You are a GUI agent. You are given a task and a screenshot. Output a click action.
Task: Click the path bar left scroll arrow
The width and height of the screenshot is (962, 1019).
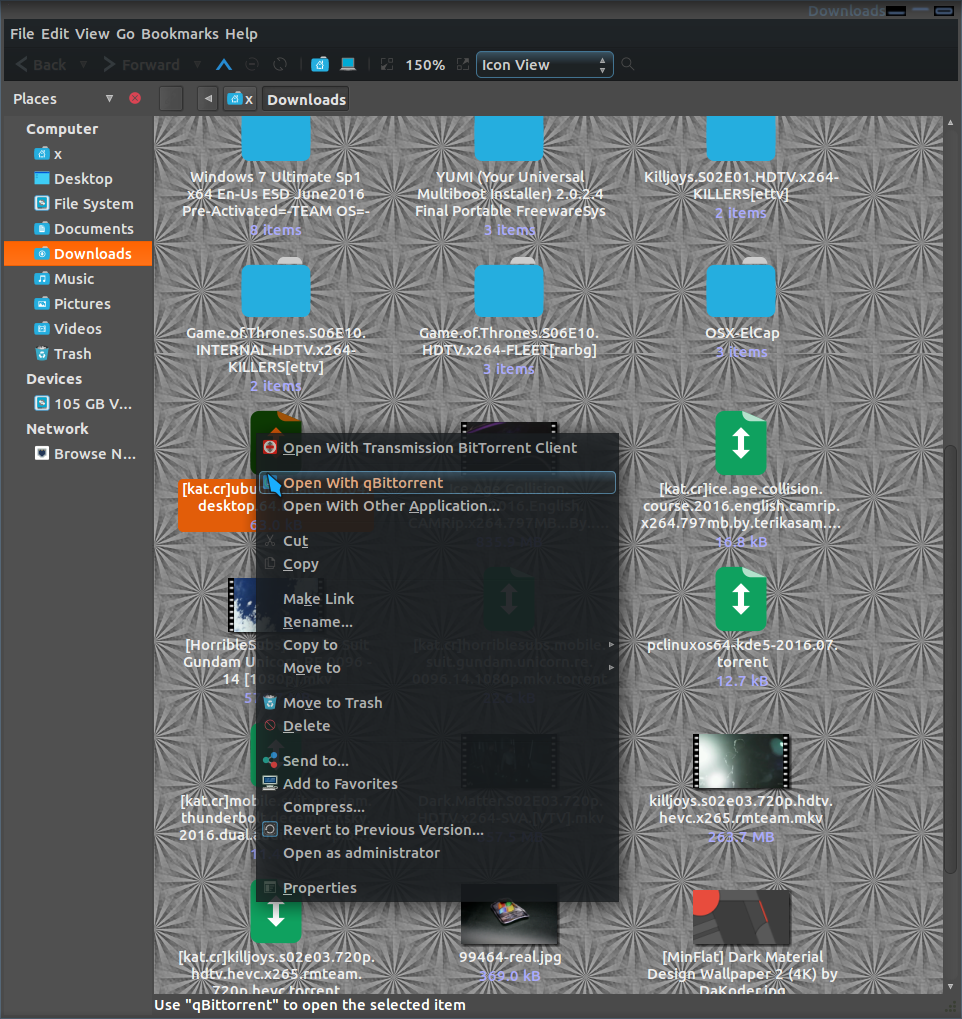click(x=208, y=99)
